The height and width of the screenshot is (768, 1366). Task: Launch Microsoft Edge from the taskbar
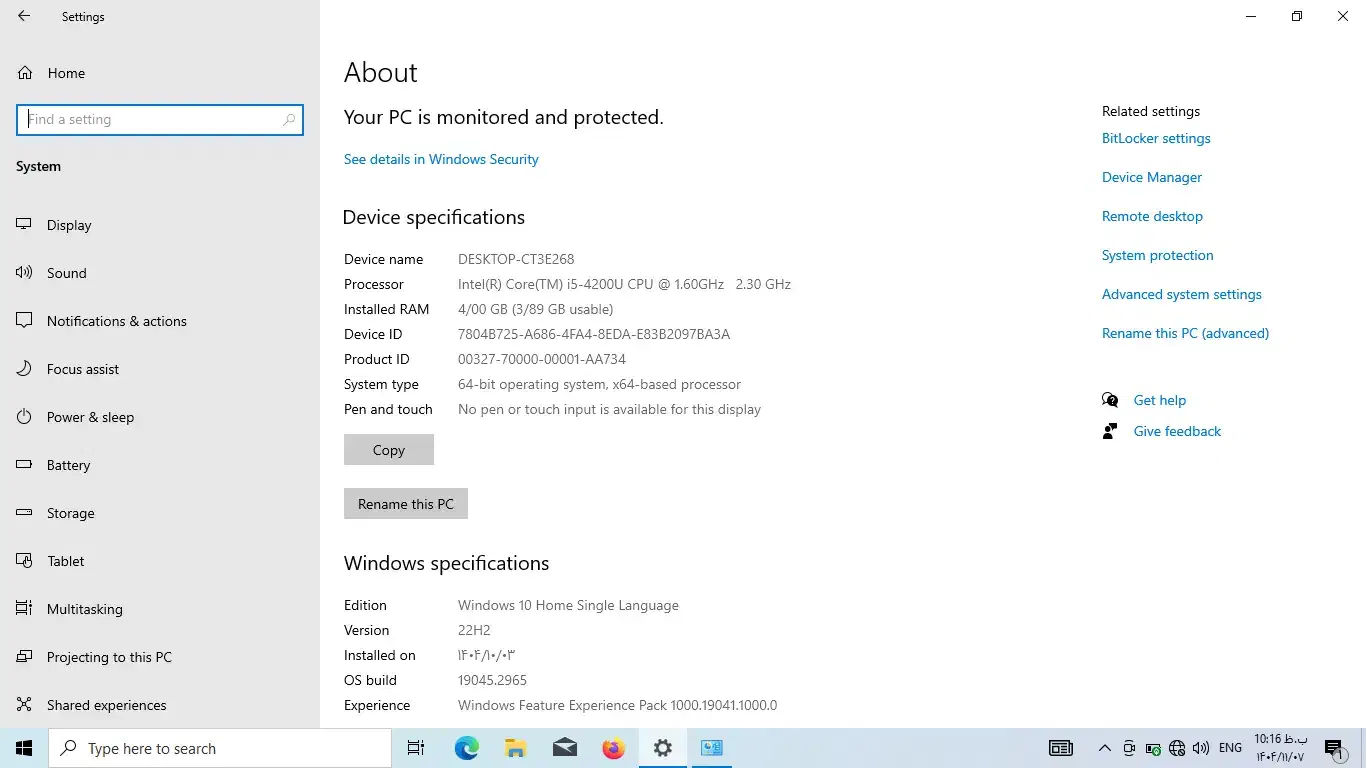(466, 748)
